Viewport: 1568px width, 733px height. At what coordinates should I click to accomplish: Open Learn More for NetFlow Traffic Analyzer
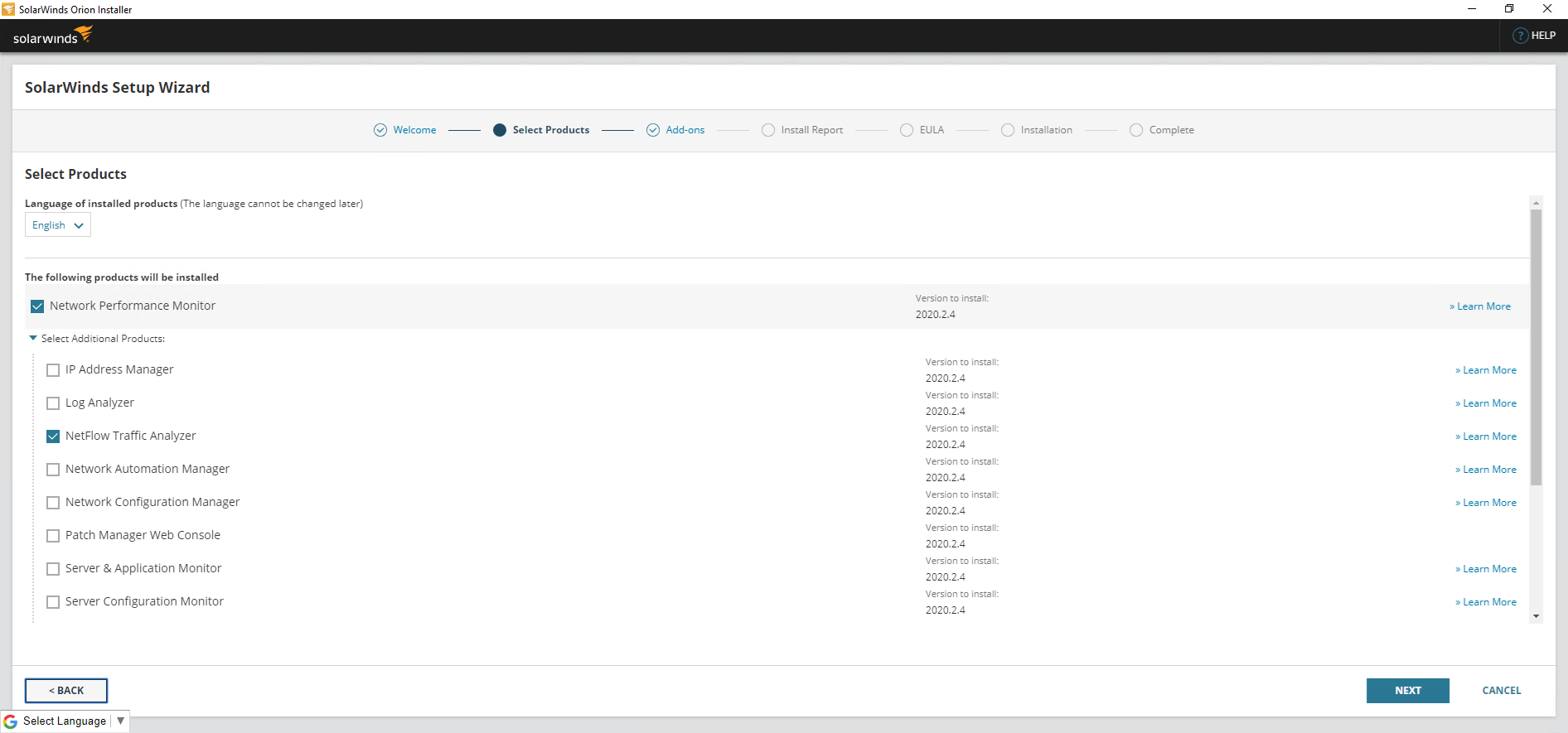[1486, 436]
